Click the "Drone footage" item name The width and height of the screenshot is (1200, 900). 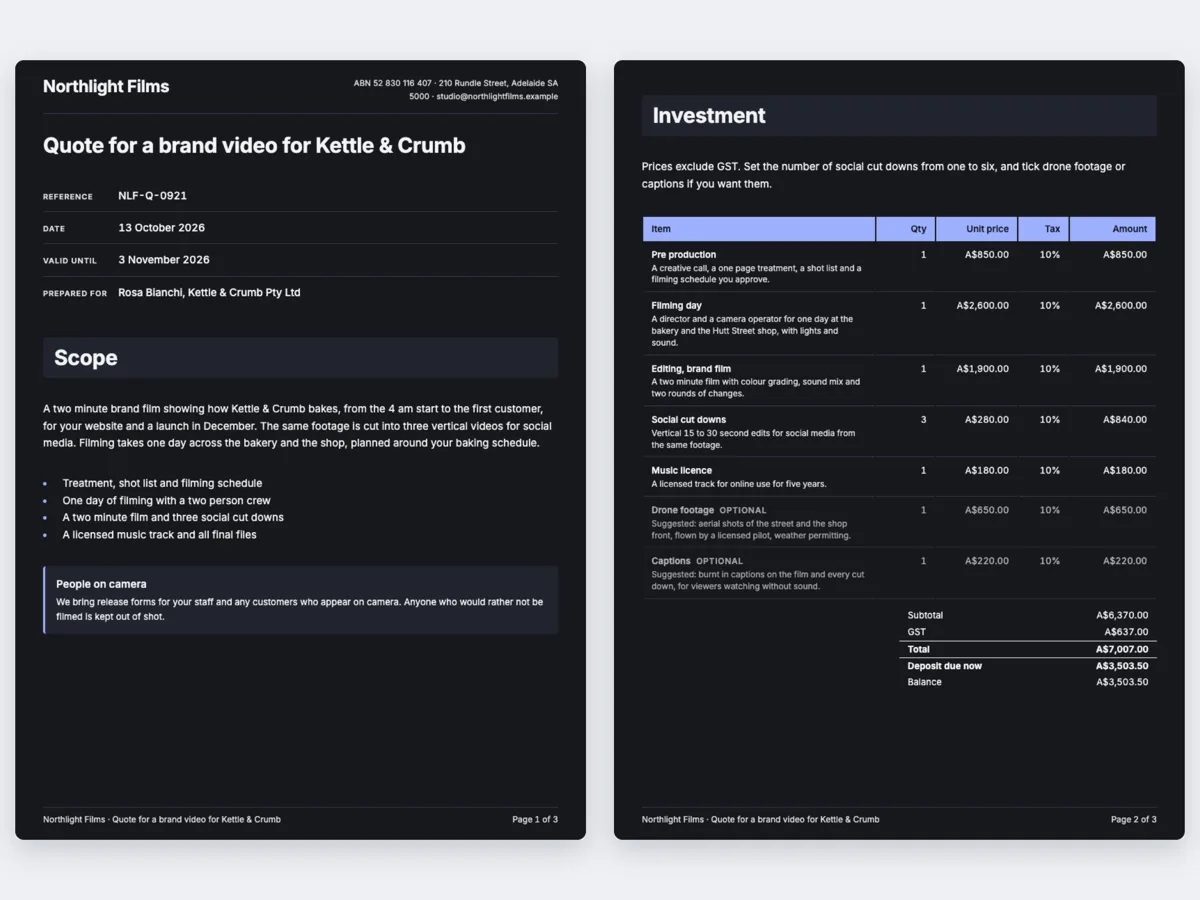[x=683, y=510]
